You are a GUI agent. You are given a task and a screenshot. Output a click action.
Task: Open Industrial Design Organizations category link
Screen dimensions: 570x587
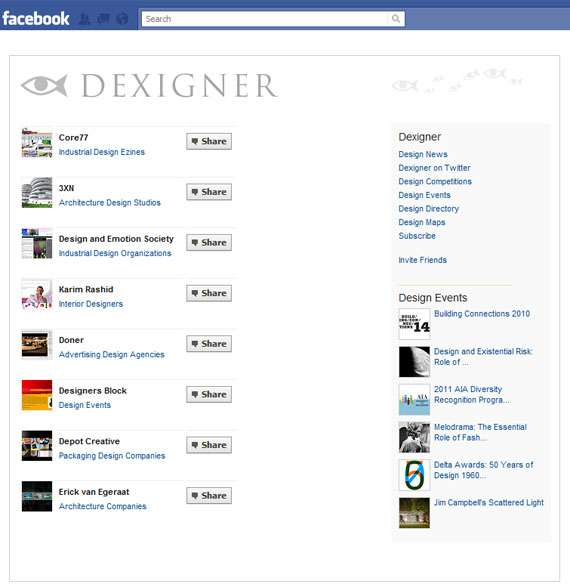click(x=115, y=253)
